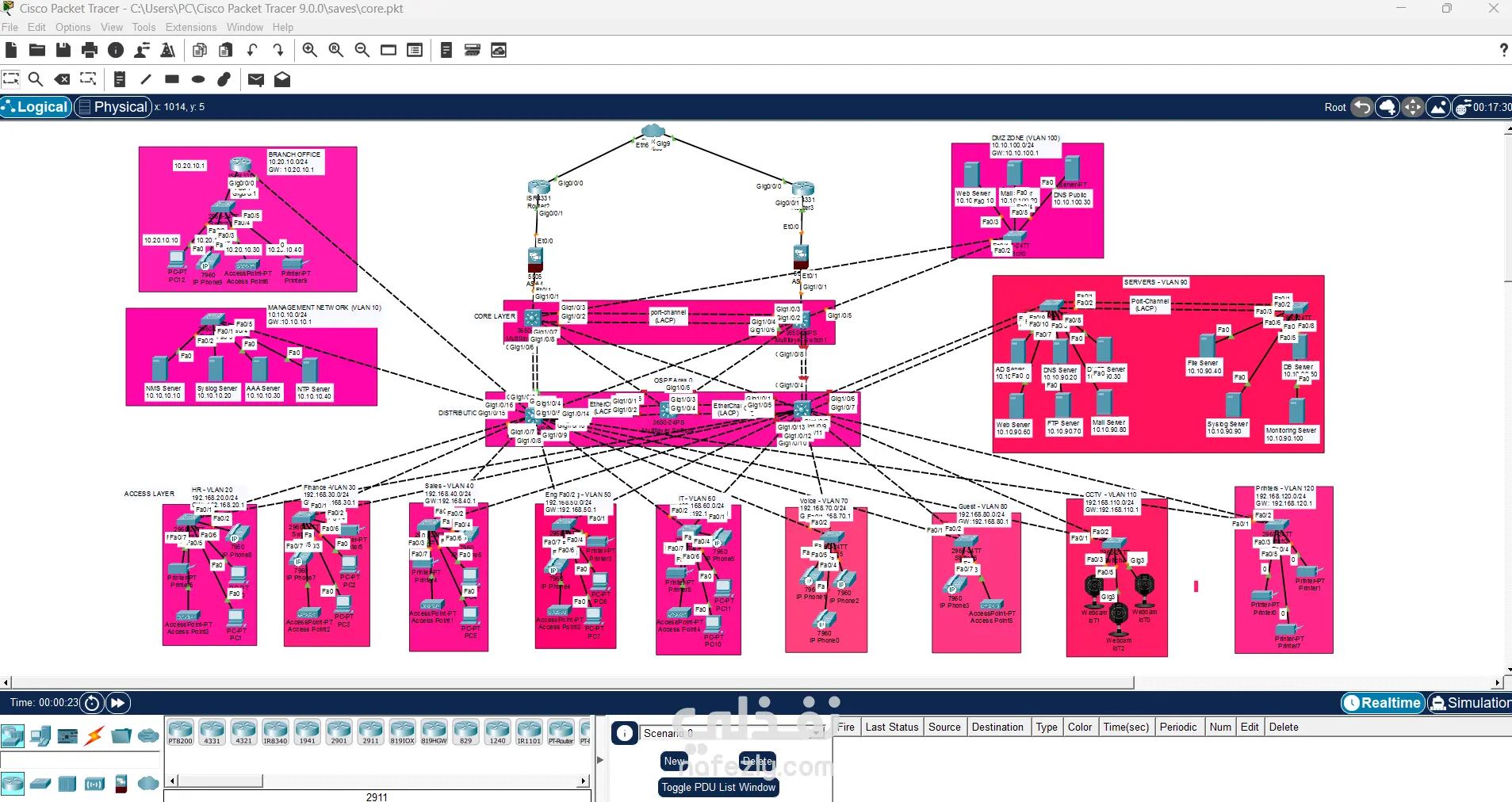The width and height of the screenshot is (1512, 802).
Task: Add a Simple PDU closed envelope
Action: click(x=256, y=79)
